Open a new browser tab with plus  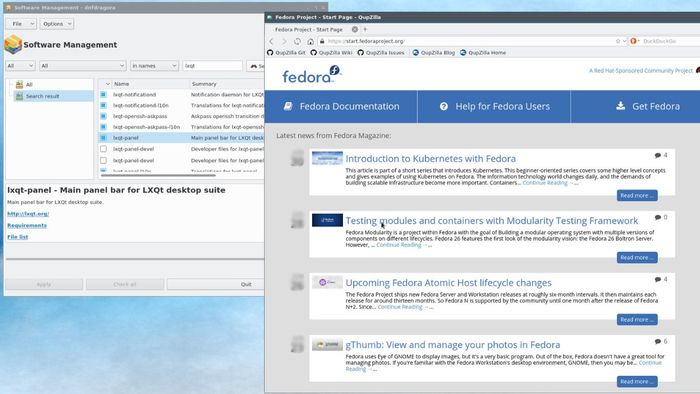[365, 29]
